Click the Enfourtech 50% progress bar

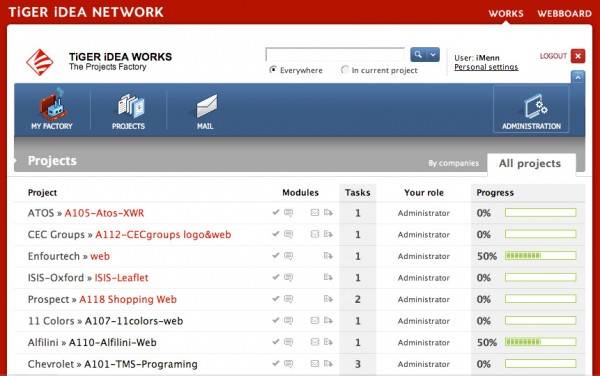point(540,256)
